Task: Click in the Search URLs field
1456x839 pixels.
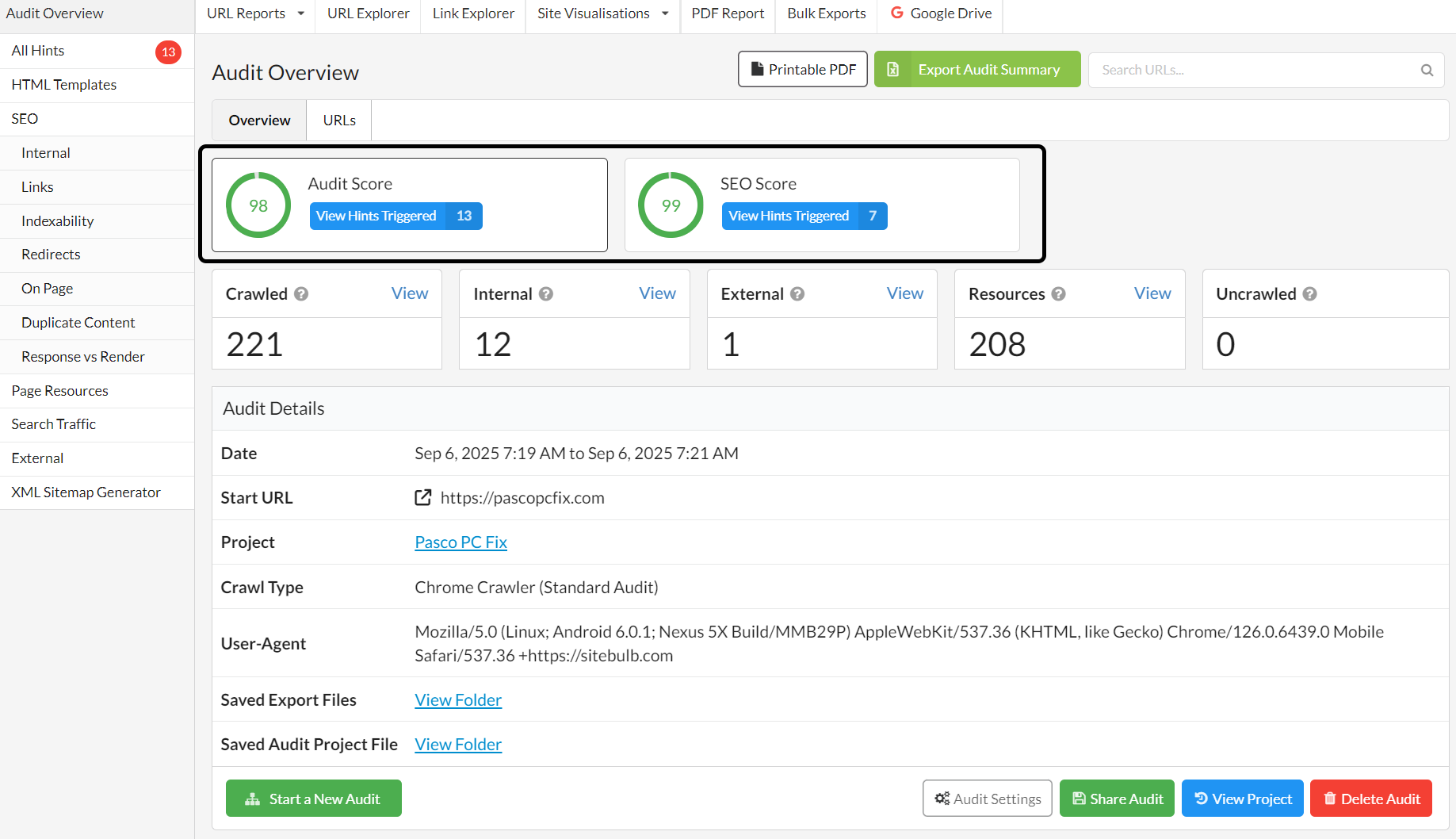Action: [x=1252, y=70]
